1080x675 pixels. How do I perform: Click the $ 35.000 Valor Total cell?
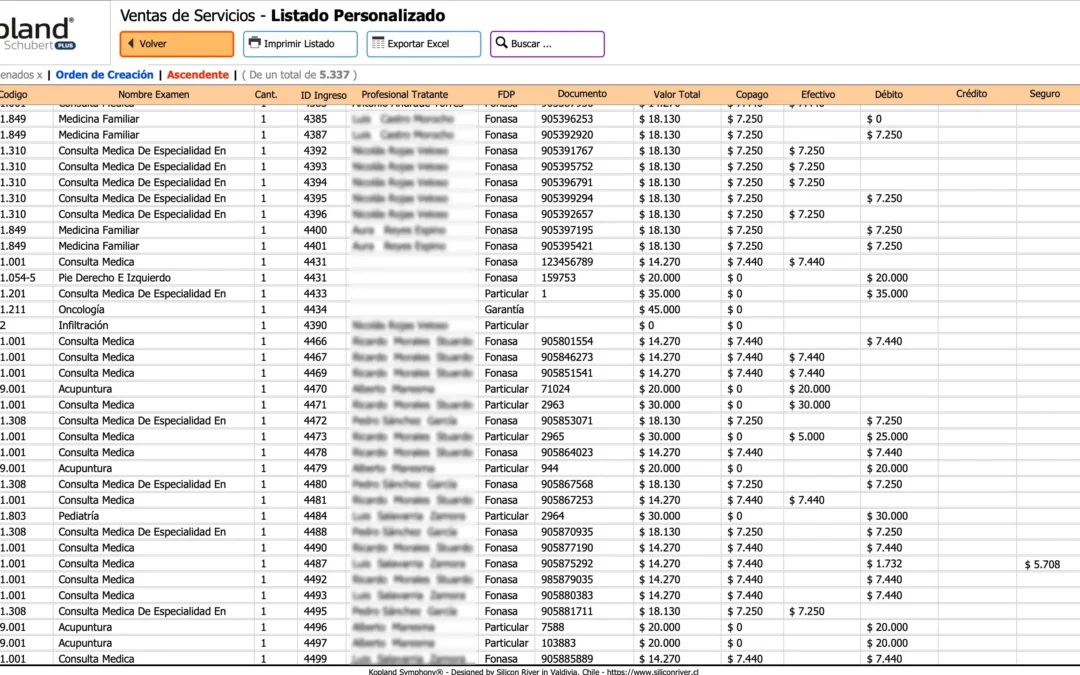click(x=659, y=293)
